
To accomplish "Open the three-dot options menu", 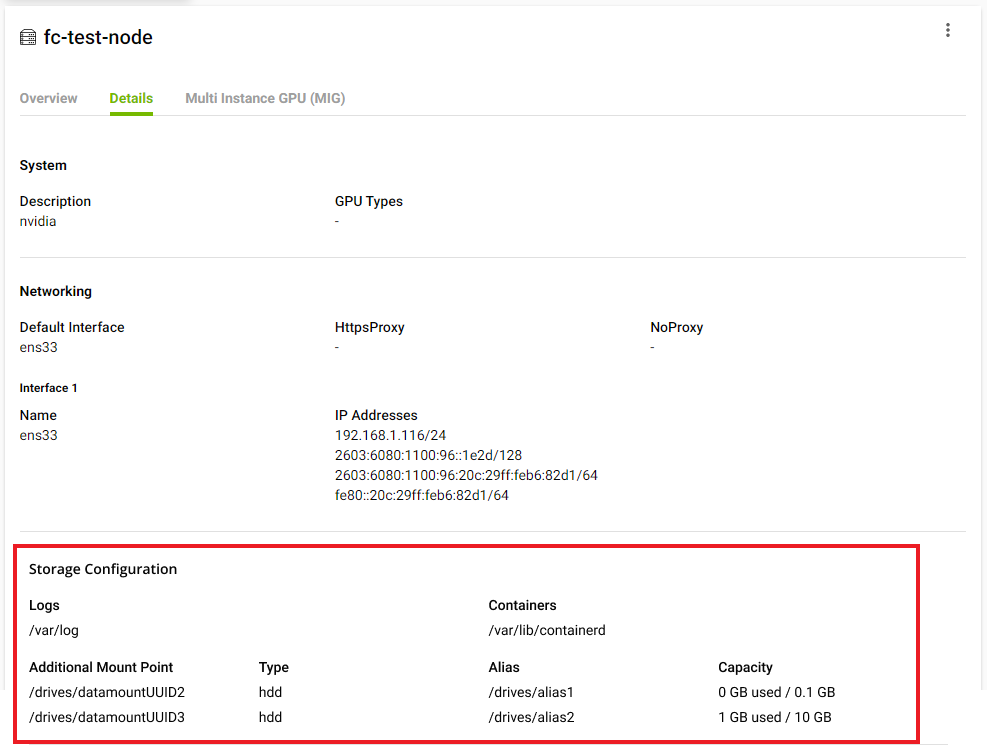I will [x=948, y=31].
